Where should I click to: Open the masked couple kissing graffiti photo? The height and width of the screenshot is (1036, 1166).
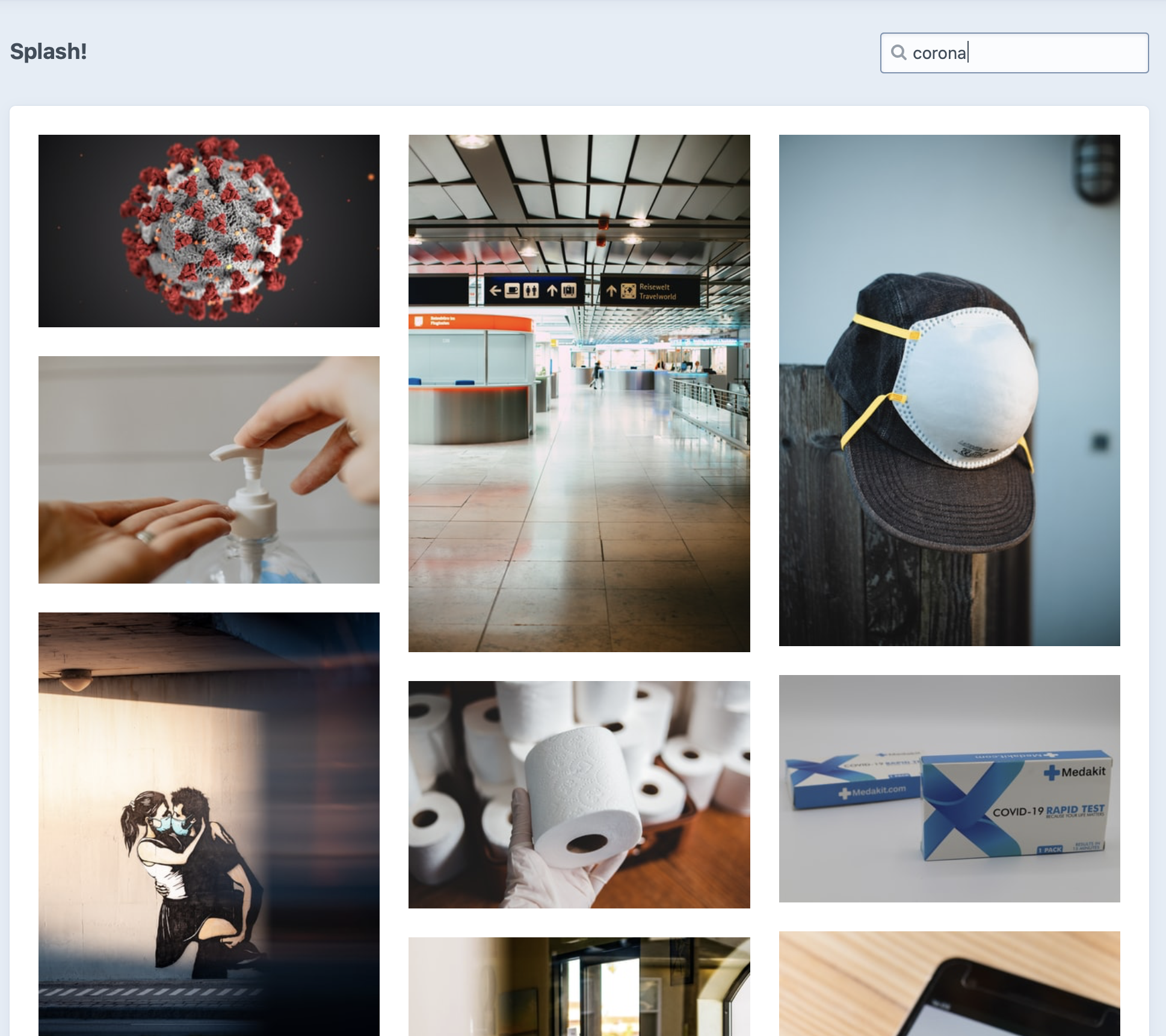pyautogui.click(x=209, y=824)
